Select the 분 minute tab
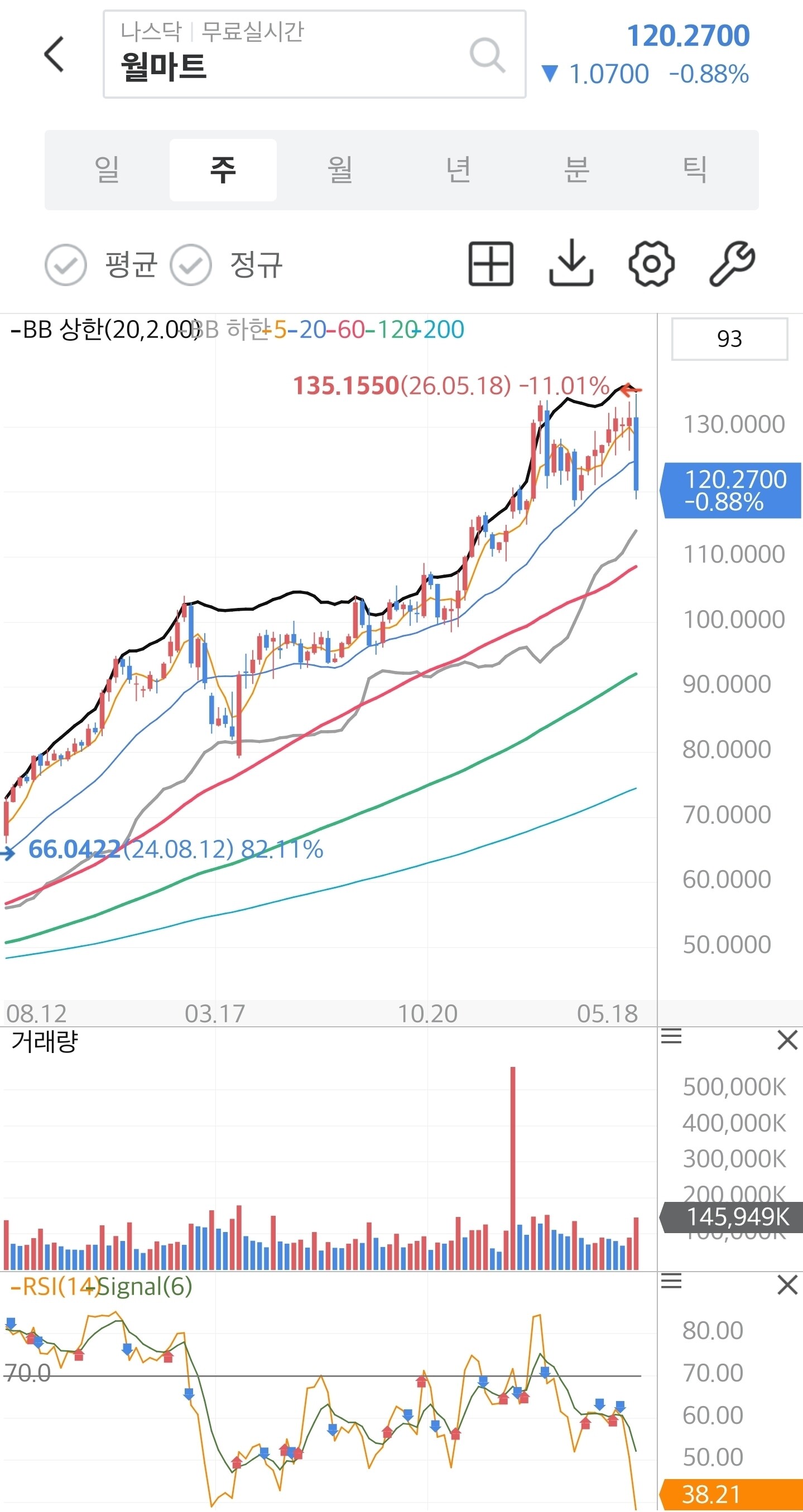 (576, 170)
